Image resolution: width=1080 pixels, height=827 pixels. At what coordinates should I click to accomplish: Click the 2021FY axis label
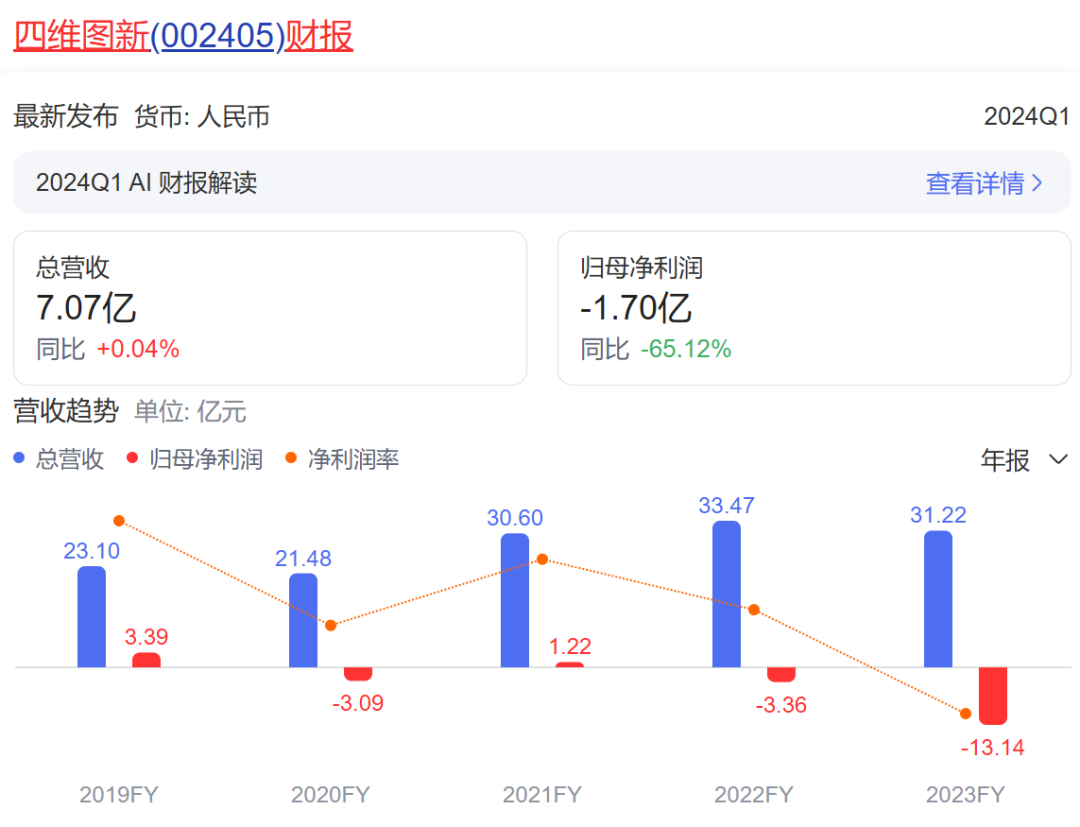pyautogui.click(x=542, y=795)
